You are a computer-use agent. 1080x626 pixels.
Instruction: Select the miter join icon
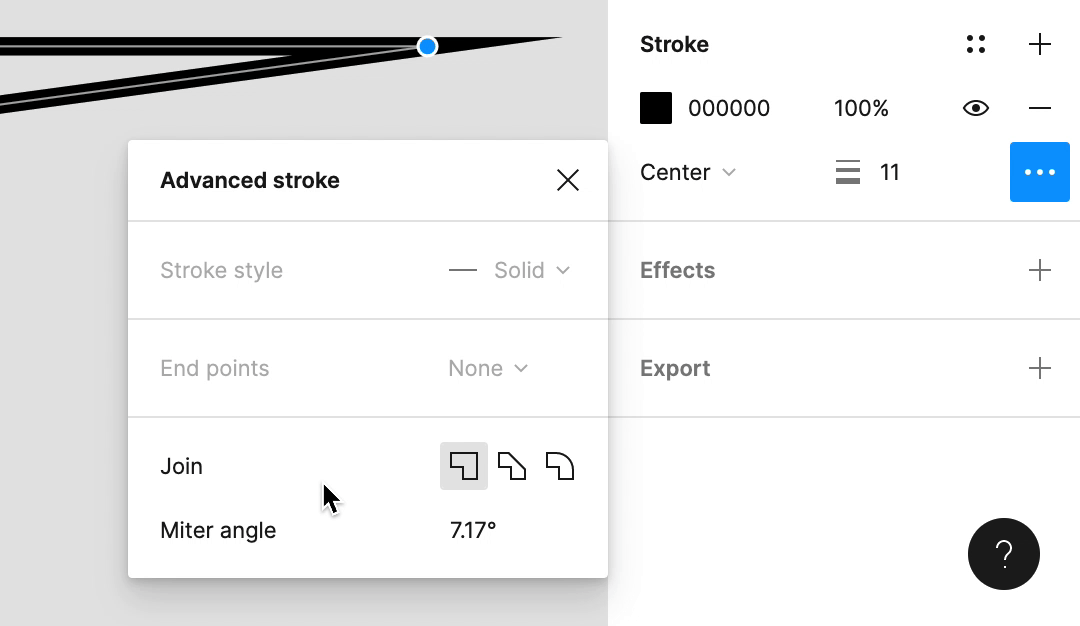[464, 466]
